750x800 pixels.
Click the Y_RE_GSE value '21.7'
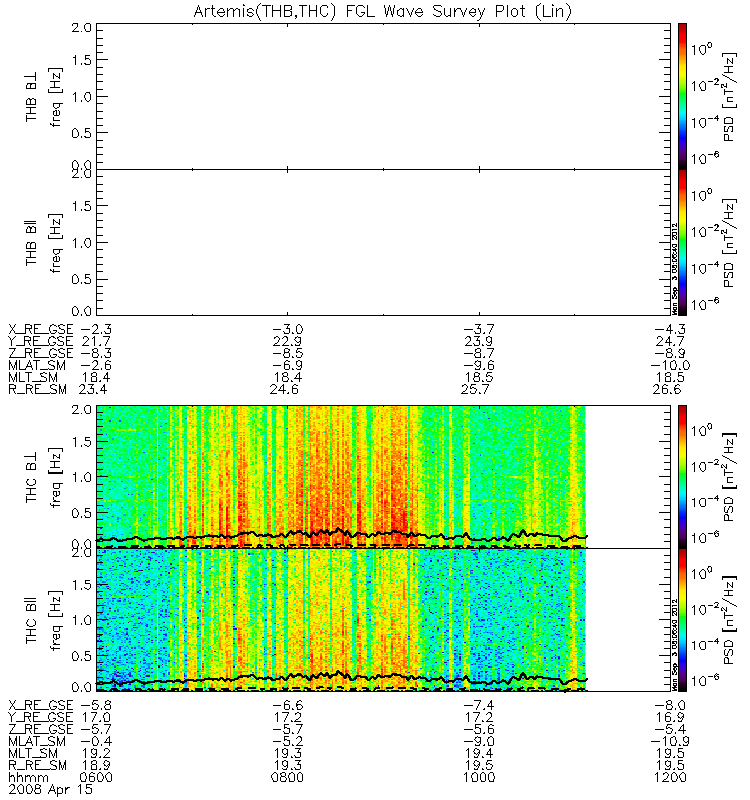tap(96, 341)
